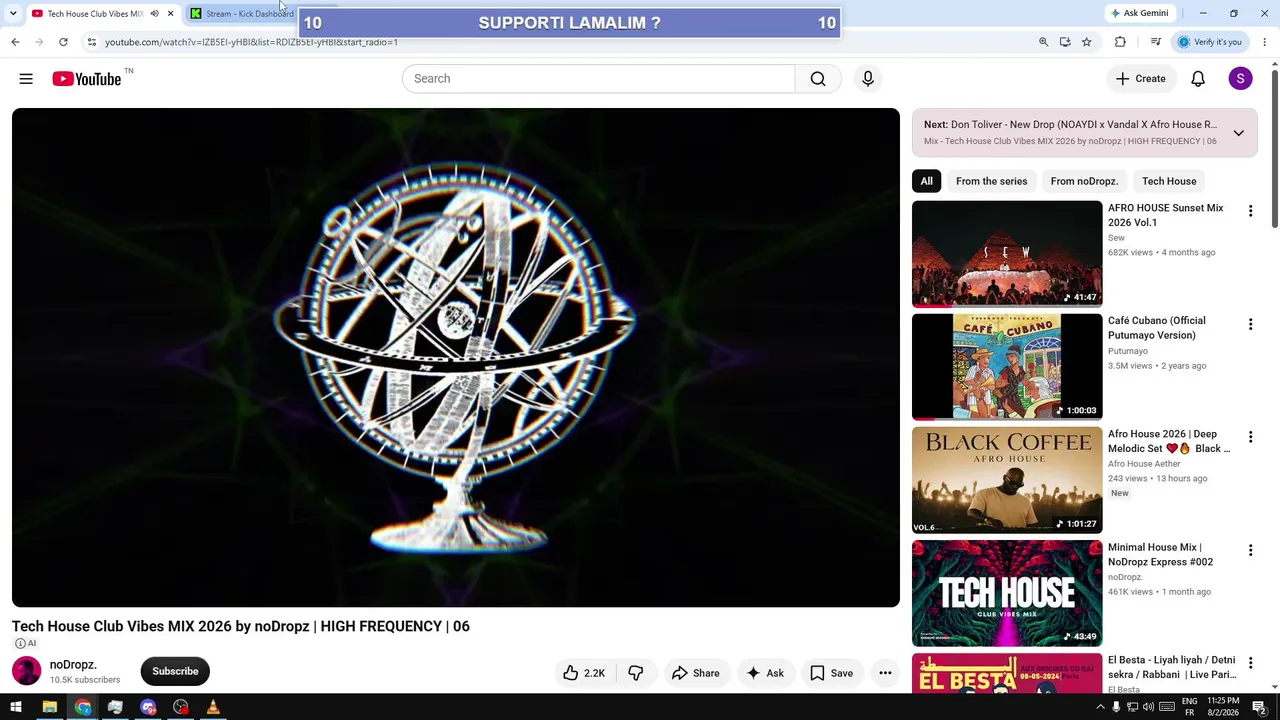Click the Verify it's you profile chip
Screen dimensions: 1280x720
tap(1210, 42)
